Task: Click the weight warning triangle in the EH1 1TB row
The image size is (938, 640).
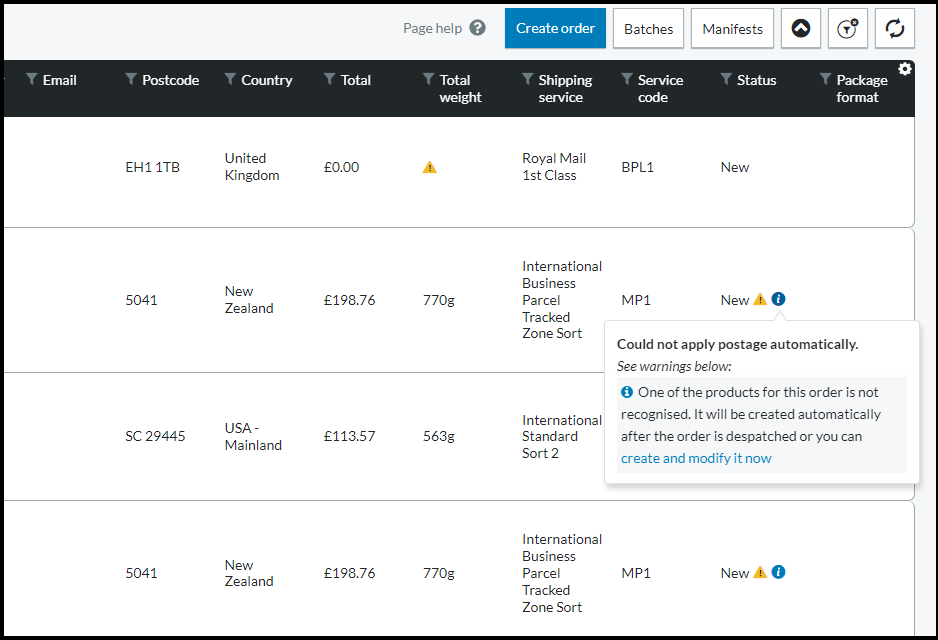Action: click(429, 167)
